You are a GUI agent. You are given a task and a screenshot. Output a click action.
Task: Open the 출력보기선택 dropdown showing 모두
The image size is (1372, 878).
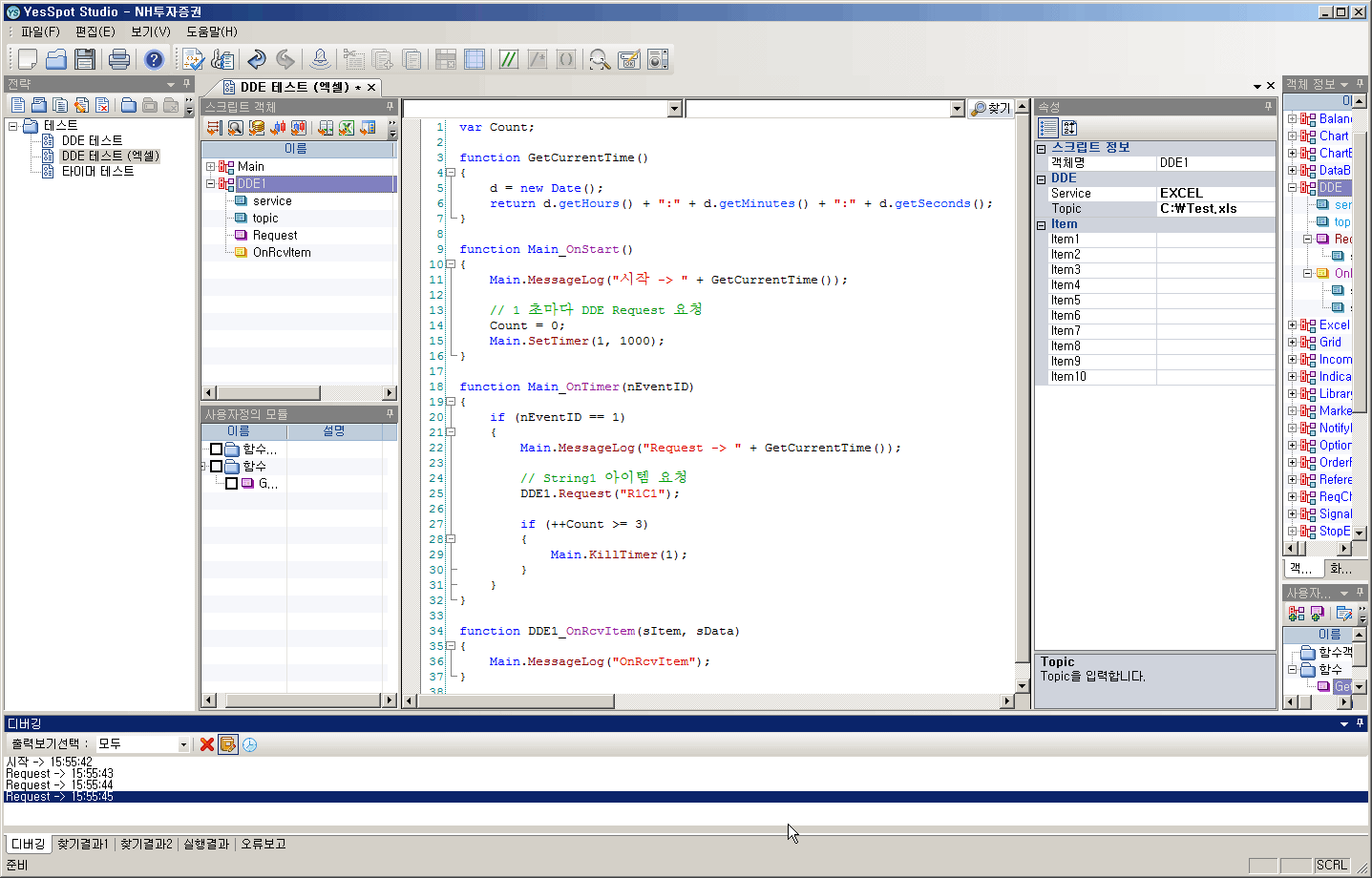pyautogui.click(x=183, y=744)
